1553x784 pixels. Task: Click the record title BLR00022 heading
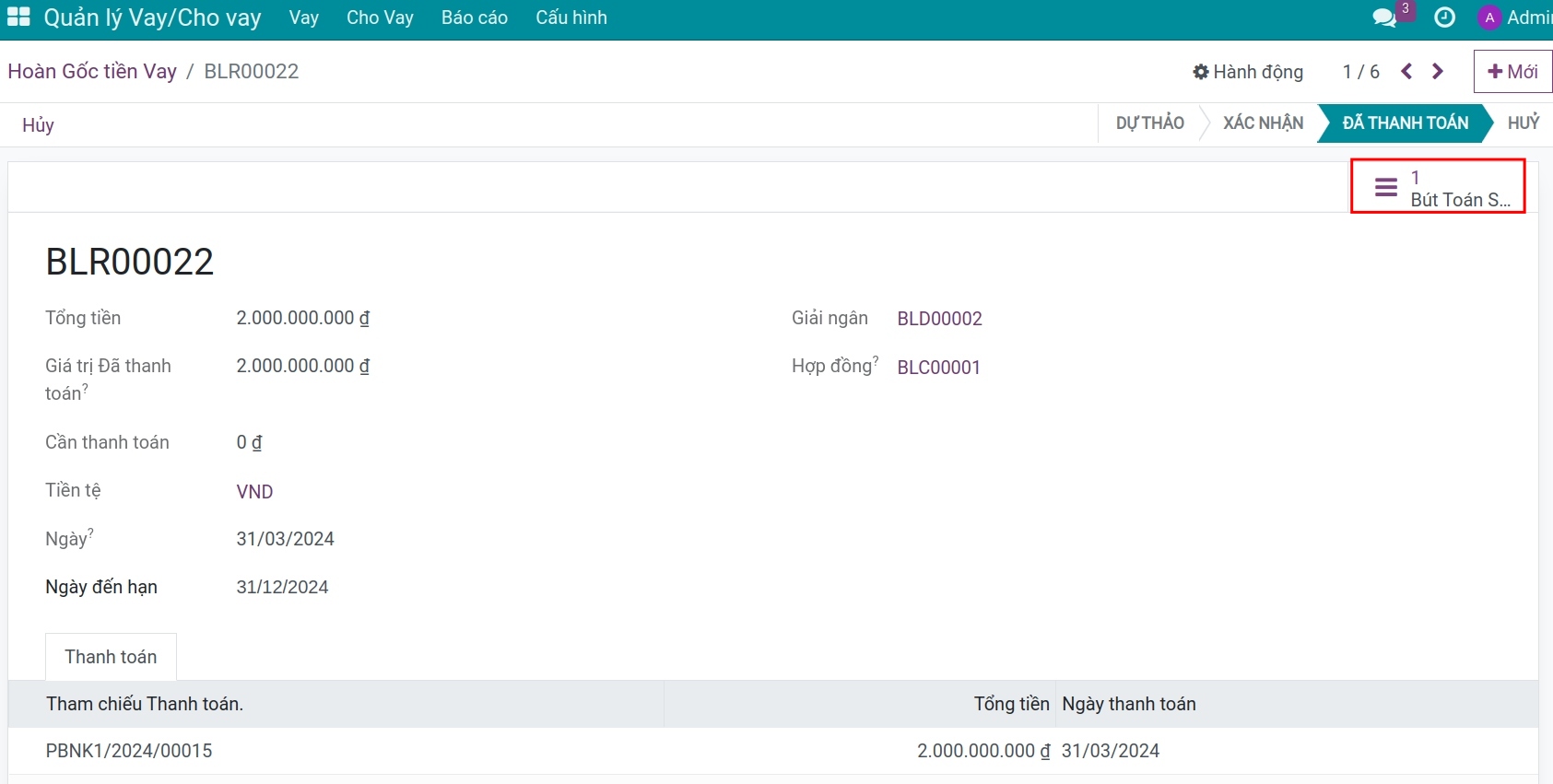pos(129,262)
